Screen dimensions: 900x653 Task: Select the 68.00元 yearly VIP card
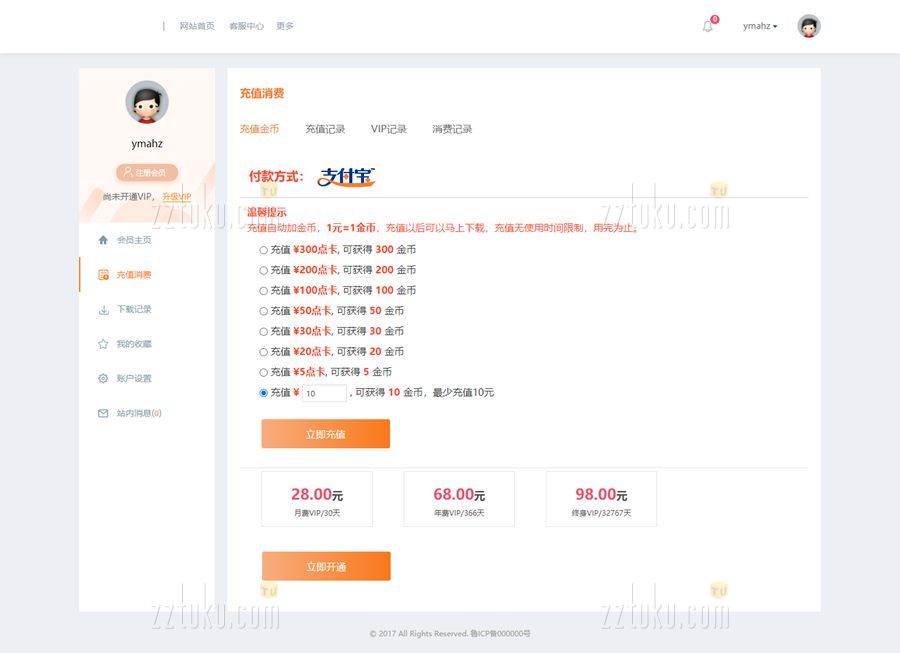[x=459, y=499]
